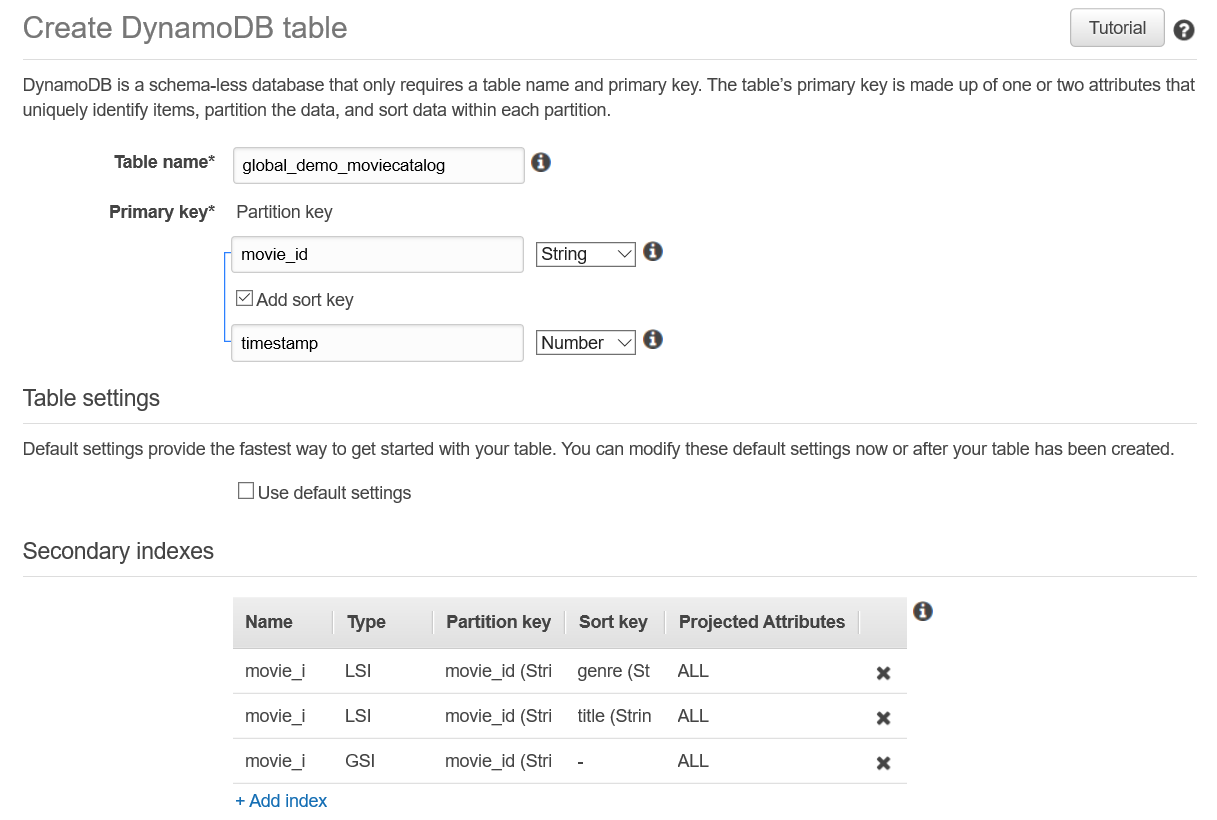Focus the movie_id partition key field
The width and height of the screenshot is (1217, 820).
pos(378,255)
